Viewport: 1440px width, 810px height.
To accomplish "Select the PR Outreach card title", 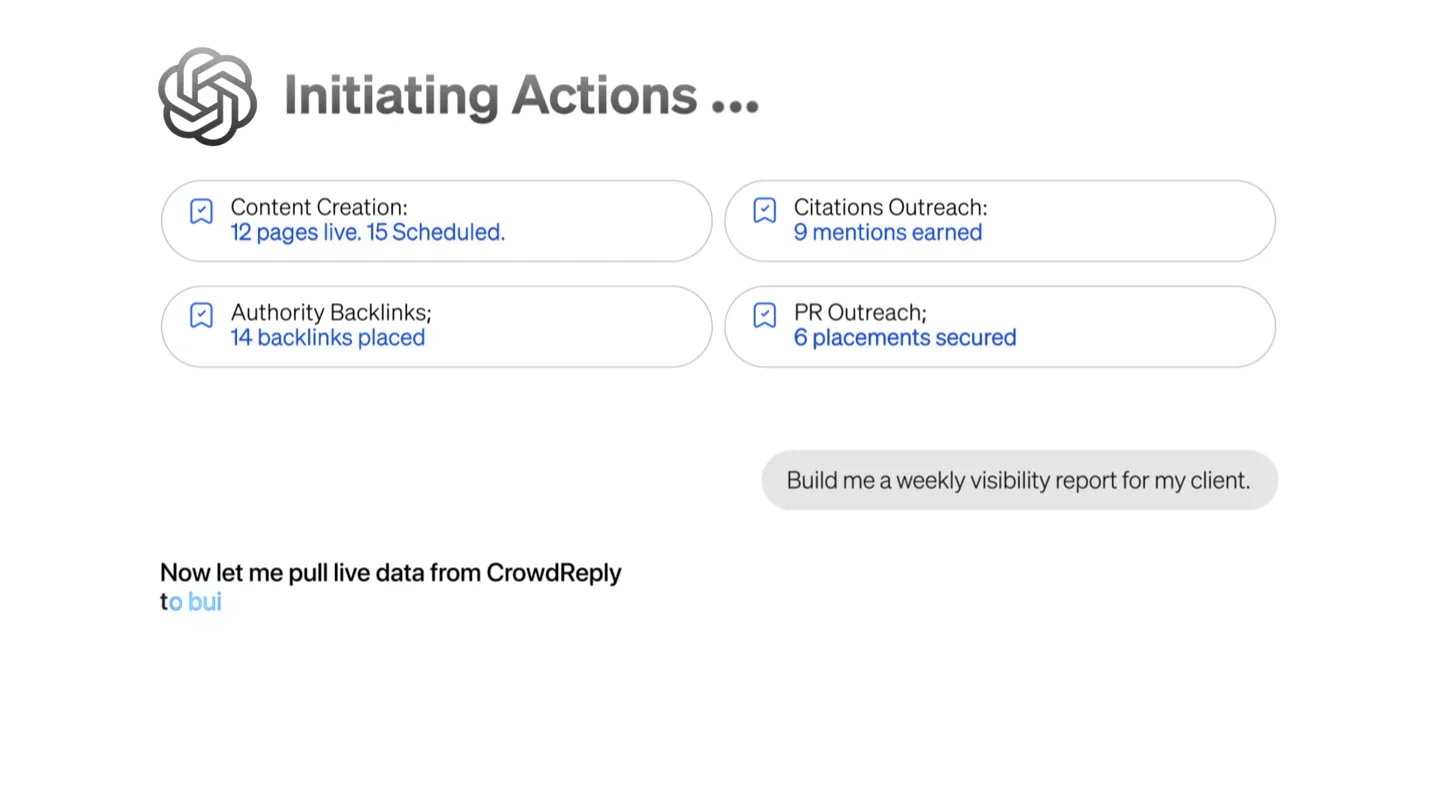I will 860,312.
